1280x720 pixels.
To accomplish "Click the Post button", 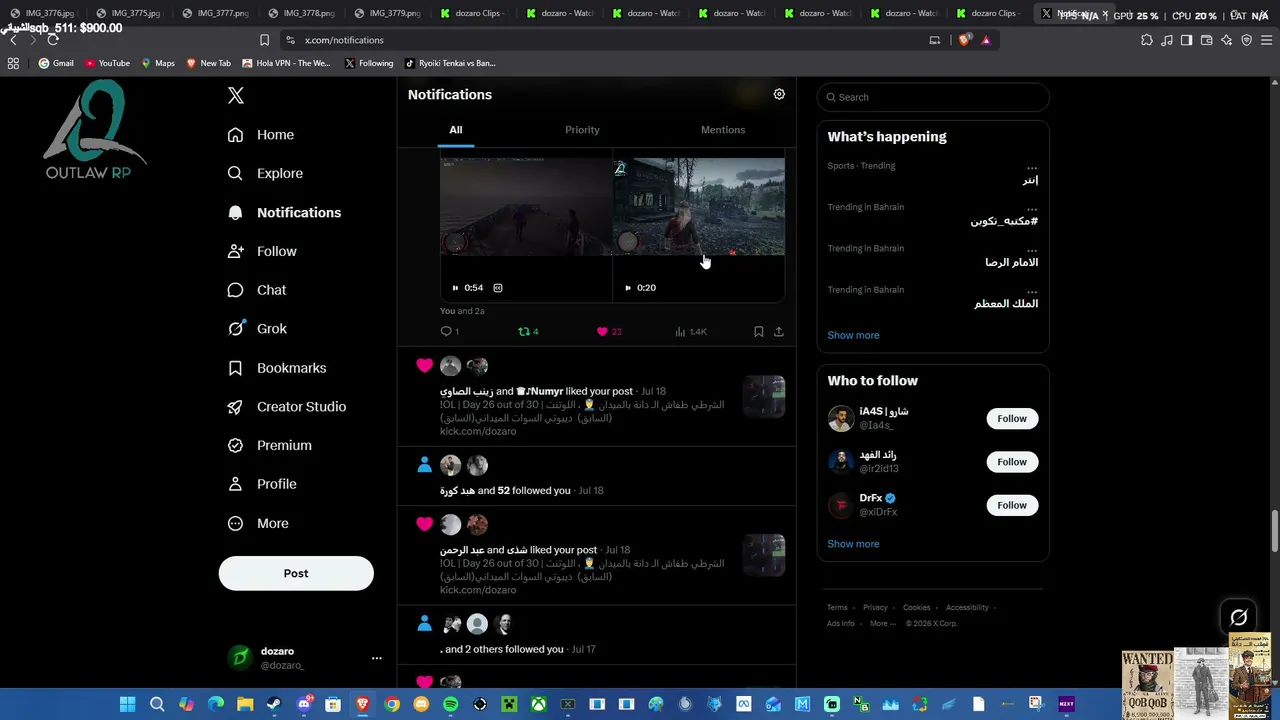I will (x=296, y=573).
